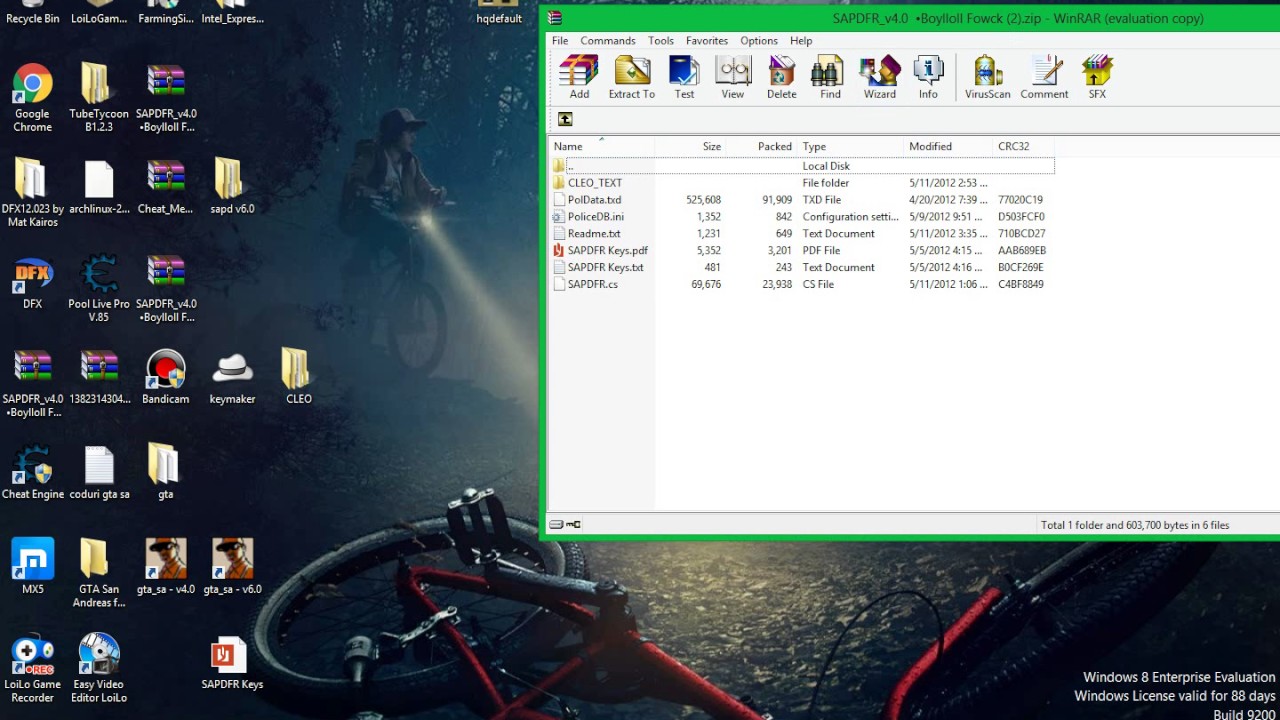
Task: Open the 'coduri gta sa' text file
Action: [x=99, y=472]
